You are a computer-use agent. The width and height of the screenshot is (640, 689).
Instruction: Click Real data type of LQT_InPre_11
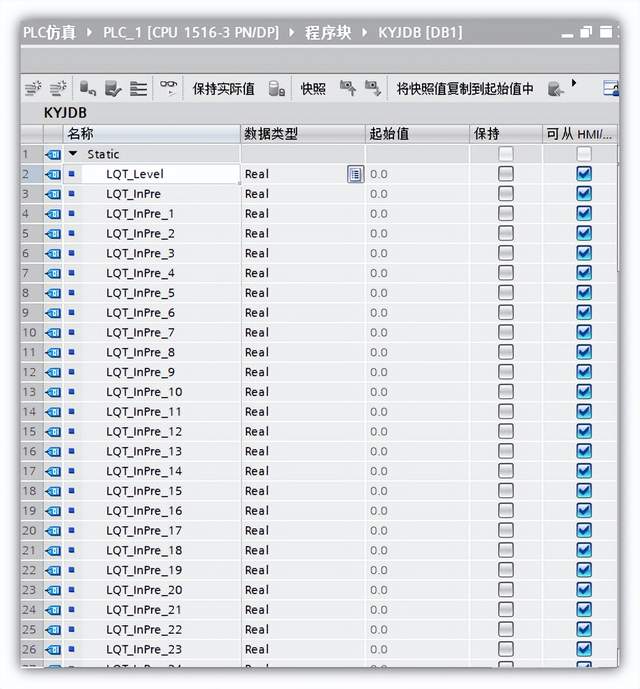click(x=303, y=412)
